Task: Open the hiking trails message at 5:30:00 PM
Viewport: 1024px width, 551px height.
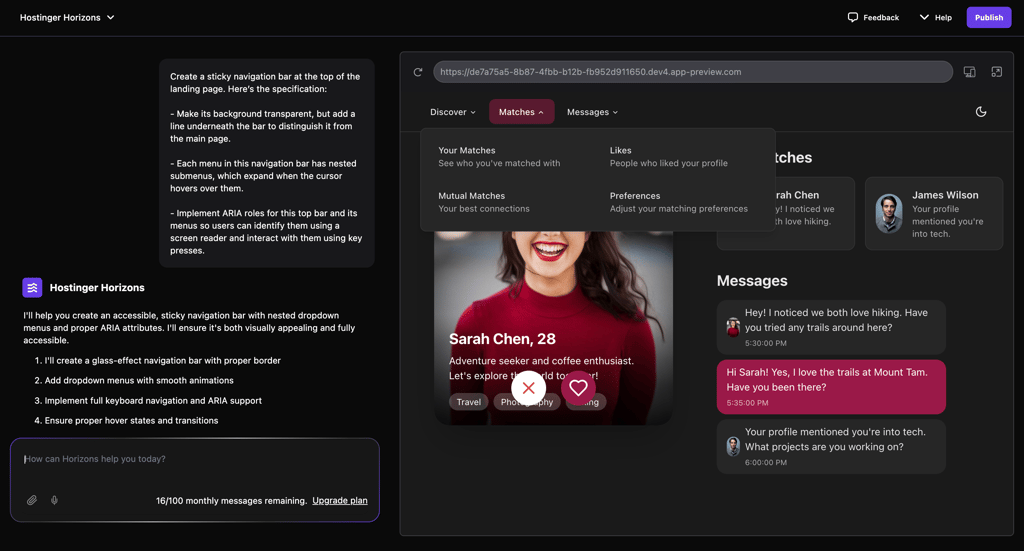Action: click(831, 327)
